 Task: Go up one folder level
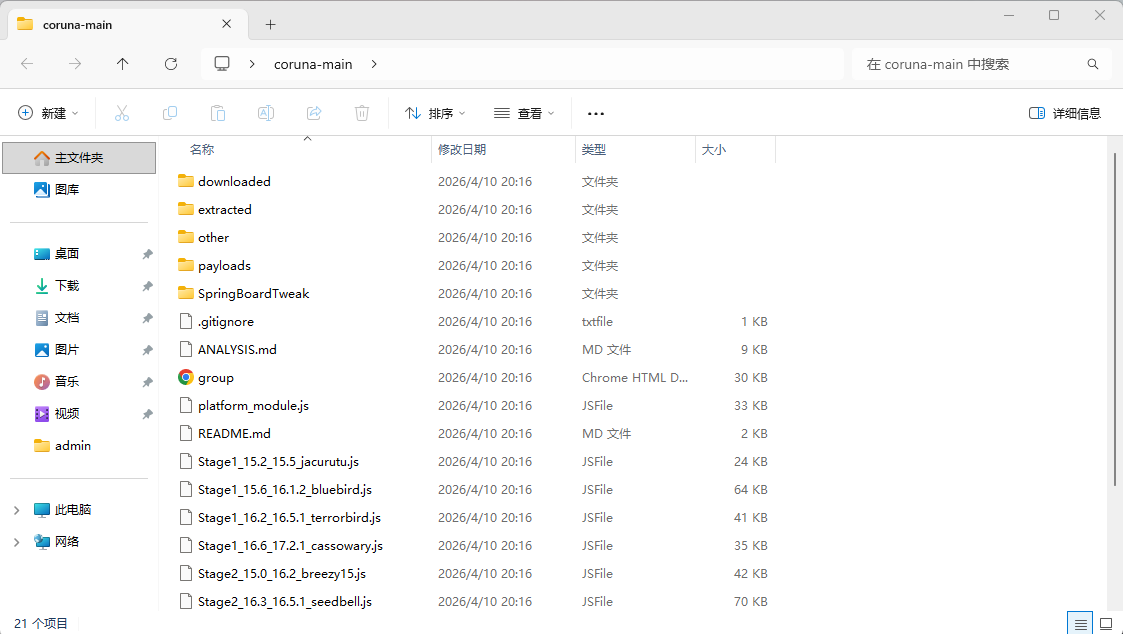(122, 64)
